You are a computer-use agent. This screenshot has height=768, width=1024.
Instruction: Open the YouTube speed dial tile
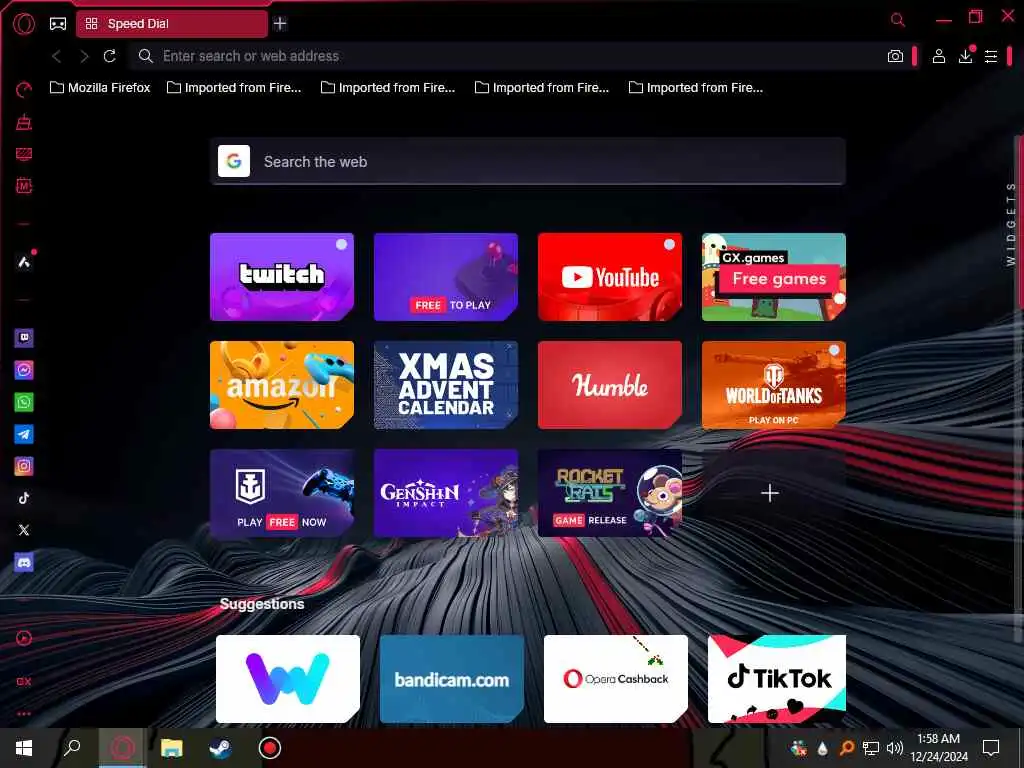(609, 277)
